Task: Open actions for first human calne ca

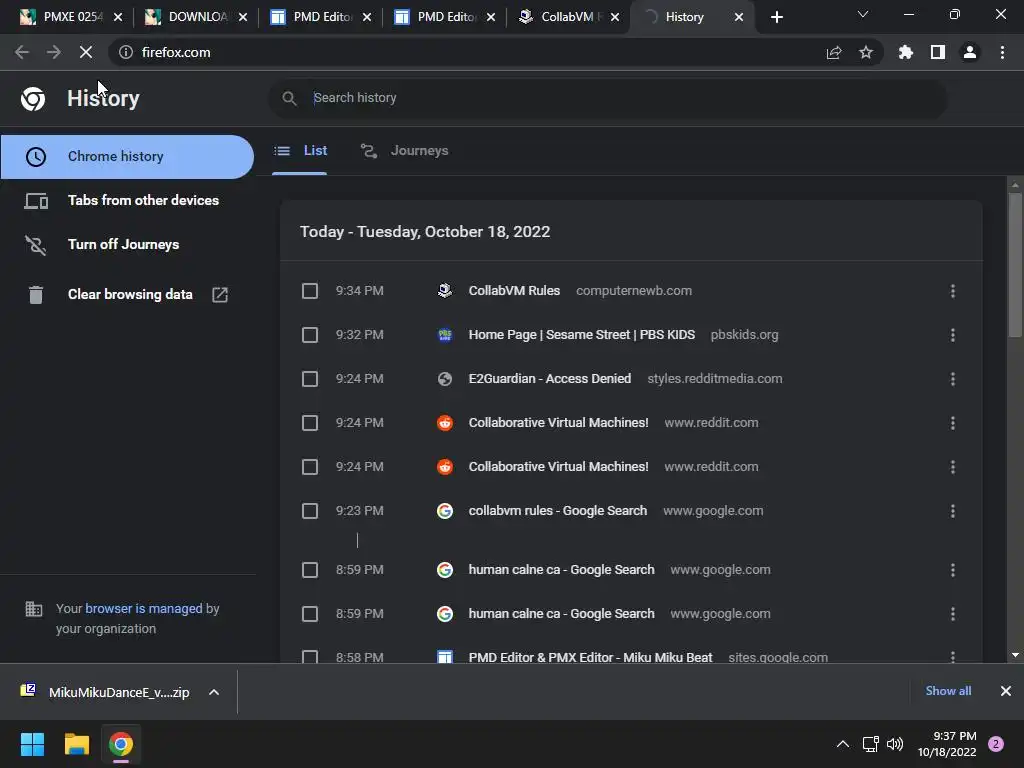Action: pyautogui.click(x=953, y=570)
